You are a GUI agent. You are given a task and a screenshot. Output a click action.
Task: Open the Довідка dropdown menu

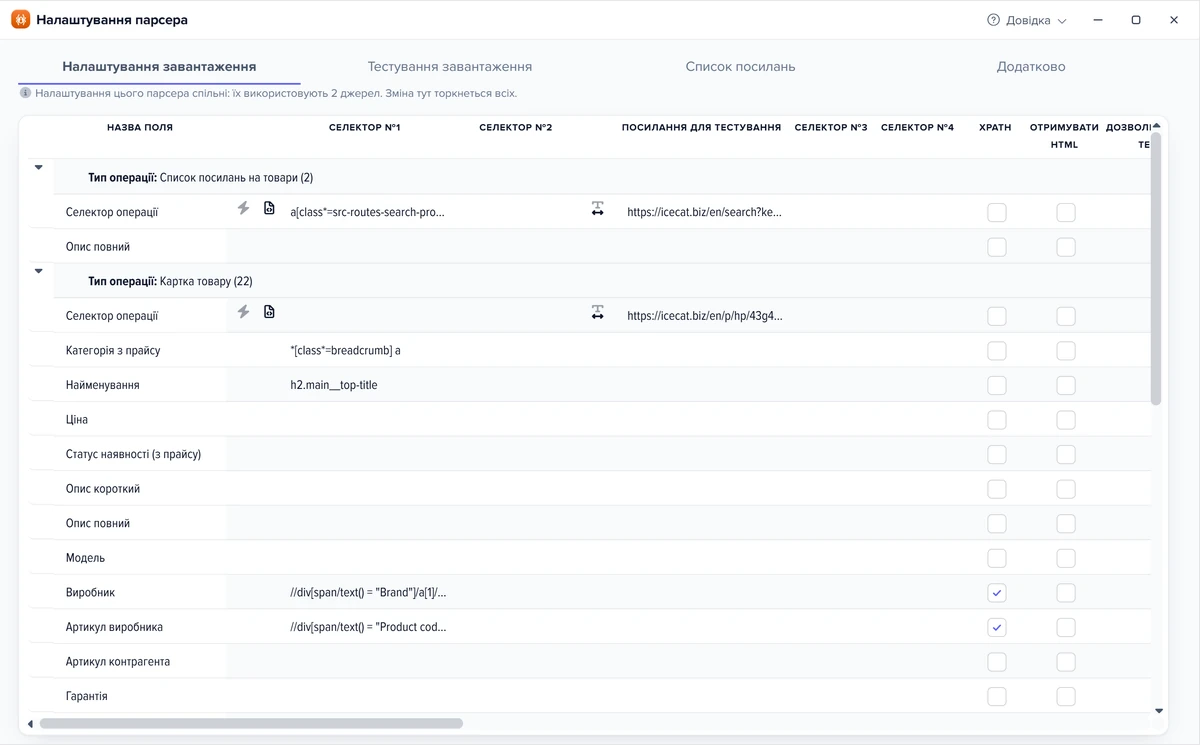[1027, 20]
